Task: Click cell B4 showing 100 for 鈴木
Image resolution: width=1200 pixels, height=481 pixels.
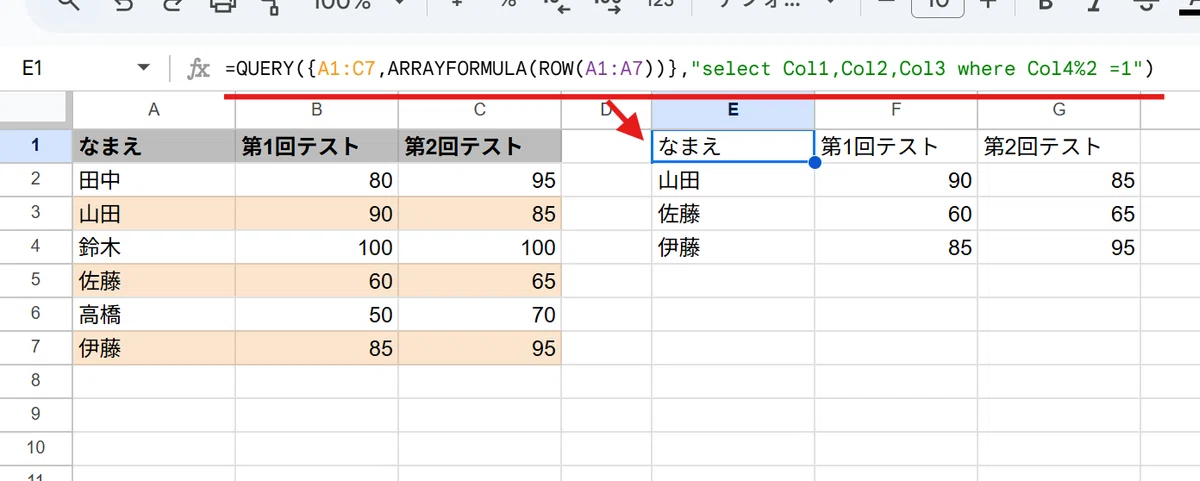Action: pyautogui.click(x=316, y=247)
